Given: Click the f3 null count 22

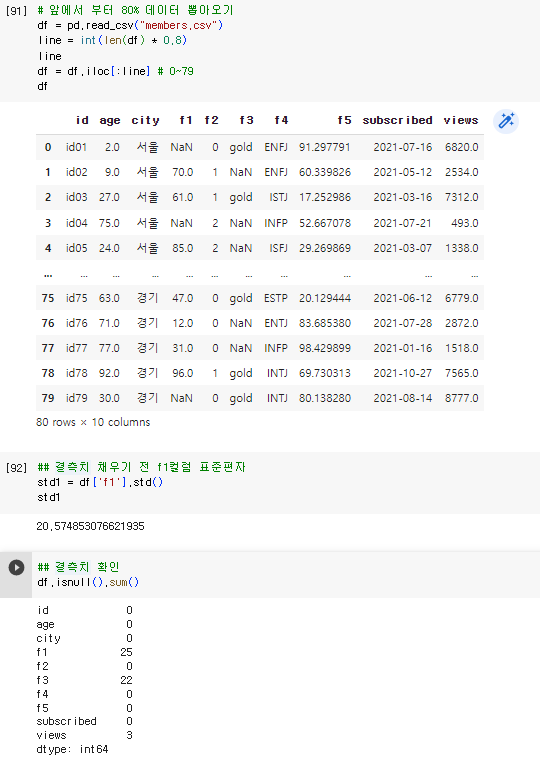Looking at the screenshot, I should pyautogui.click(x=126, y=681).
